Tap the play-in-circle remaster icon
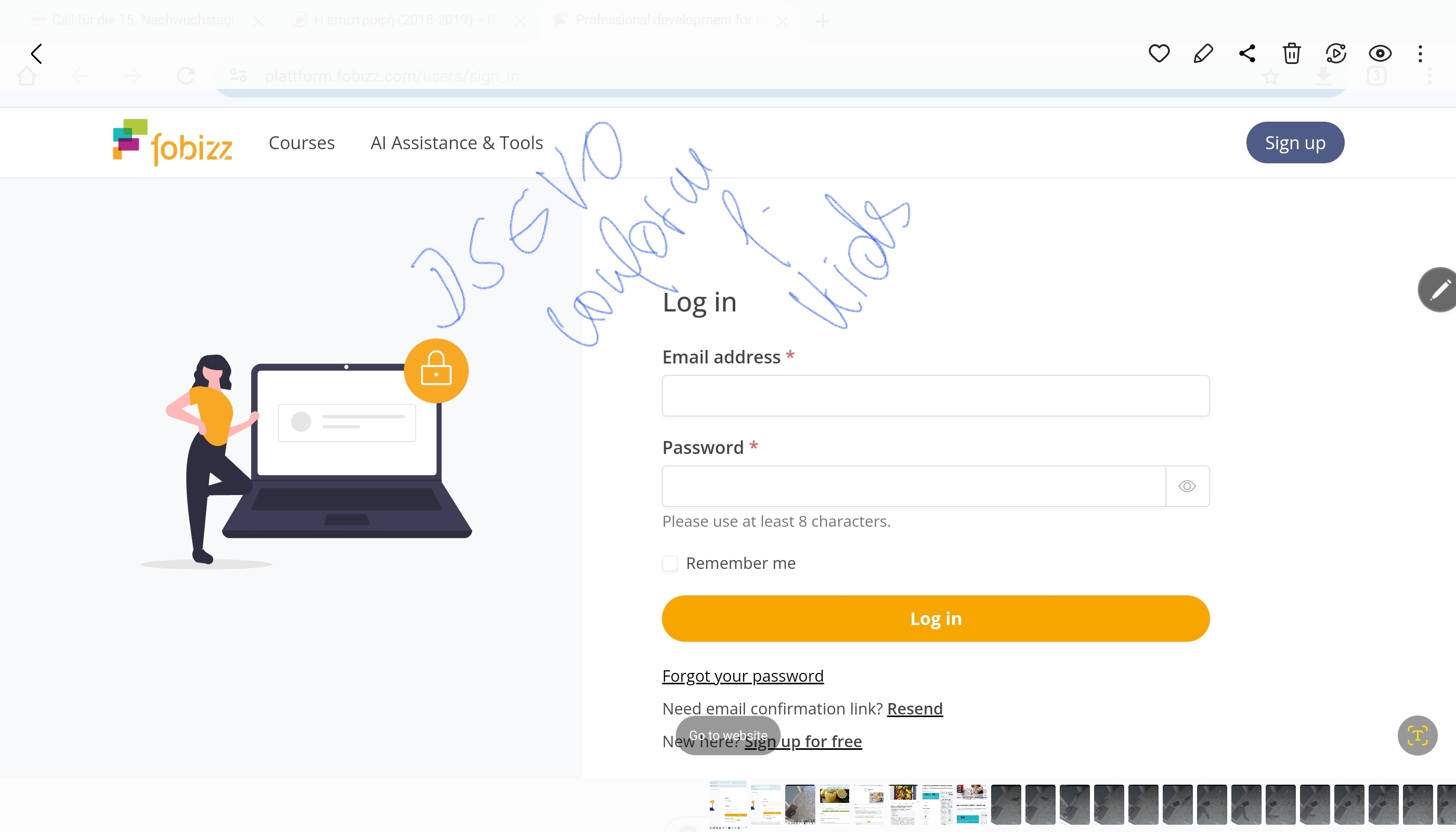The height and width of the screenshot is (832, 1456). point(1335,54)
